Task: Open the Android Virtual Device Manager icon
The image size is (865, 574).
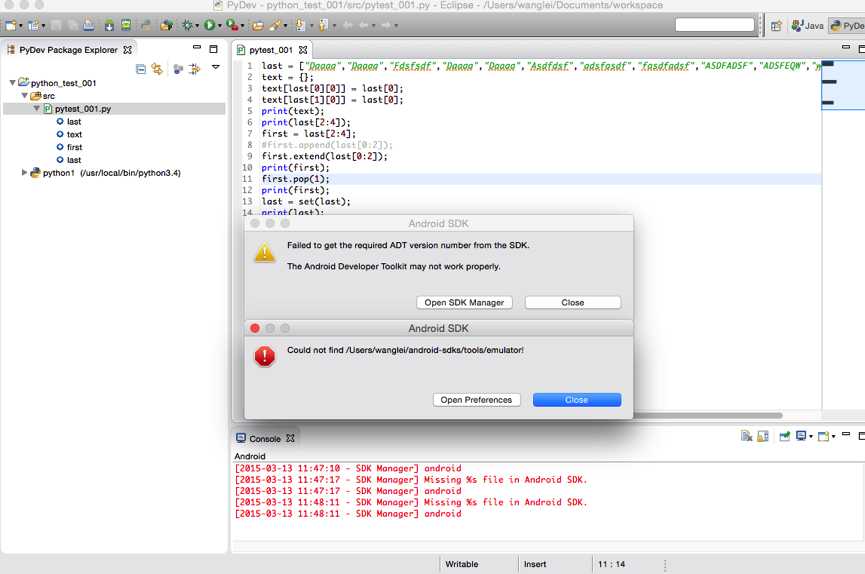Action: (126, 25)
